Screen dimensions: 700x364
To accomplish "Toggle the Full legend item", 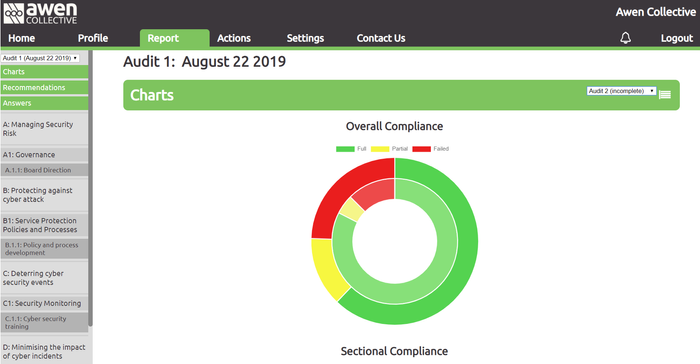I will point(351,149).
